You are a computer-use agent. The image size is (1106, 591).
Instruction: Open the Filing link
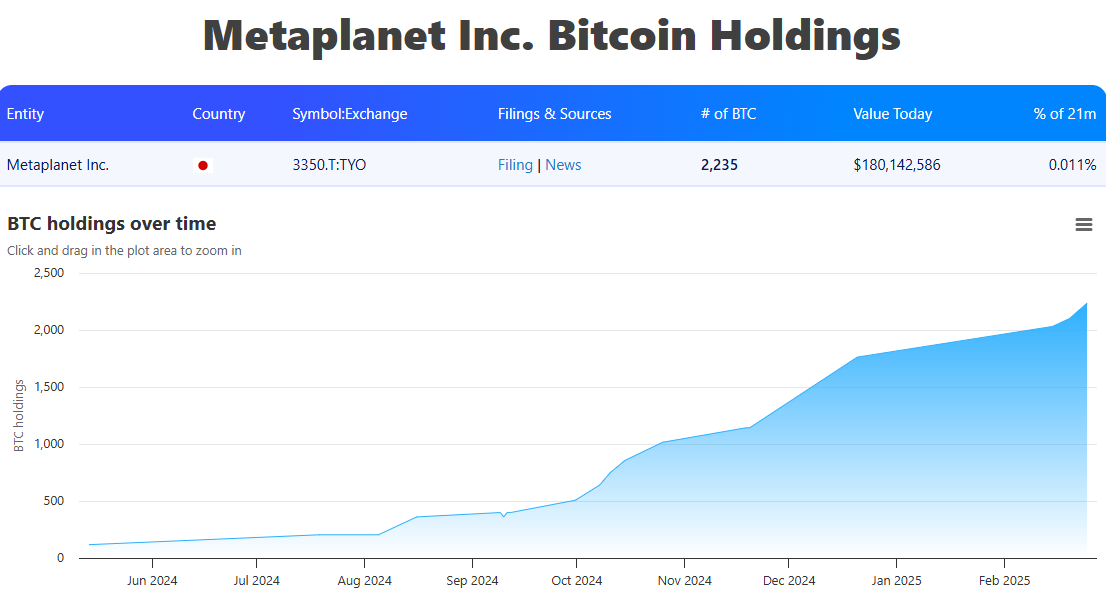pos(515,165)
